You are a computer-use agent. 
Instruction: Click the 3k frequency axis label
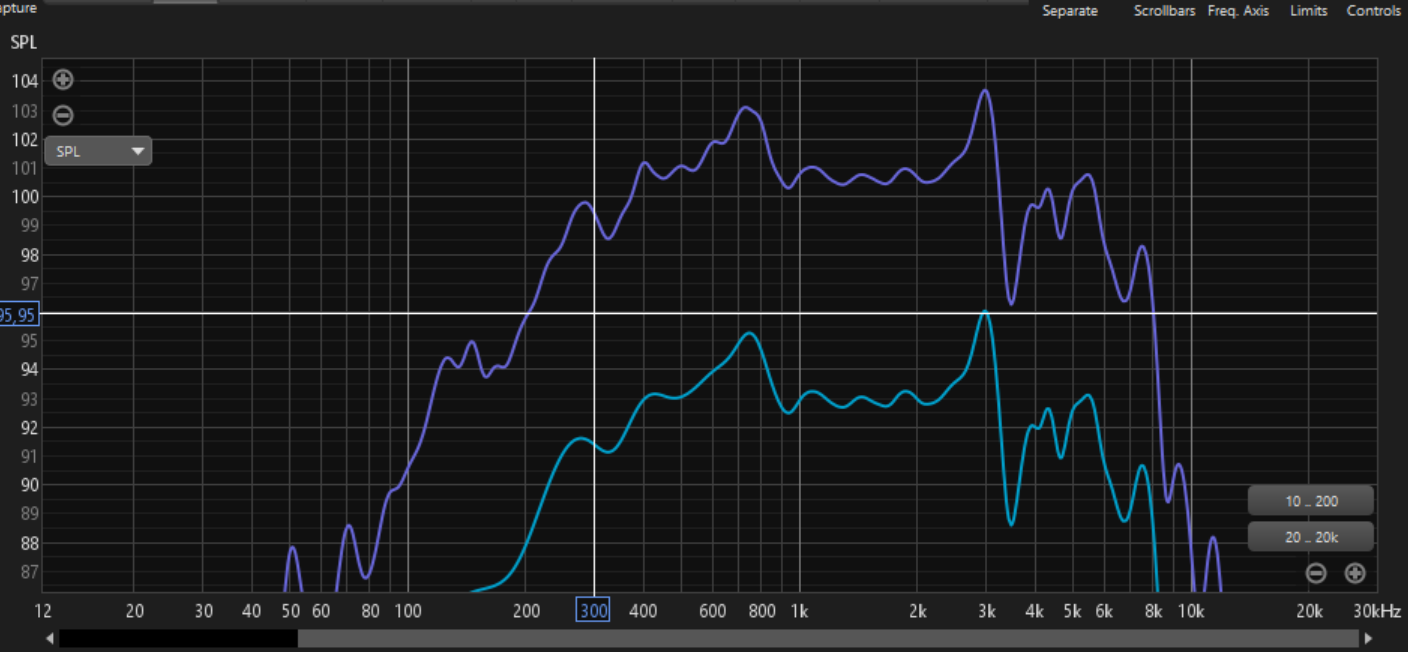pos(986,610)
